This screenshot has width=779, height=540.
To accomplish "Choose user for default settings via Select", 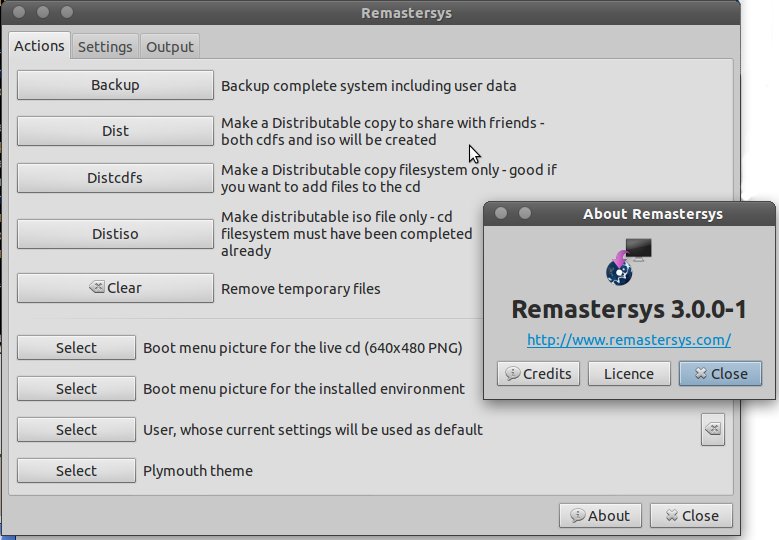I will pyautogui.click(x=76, y=430).
